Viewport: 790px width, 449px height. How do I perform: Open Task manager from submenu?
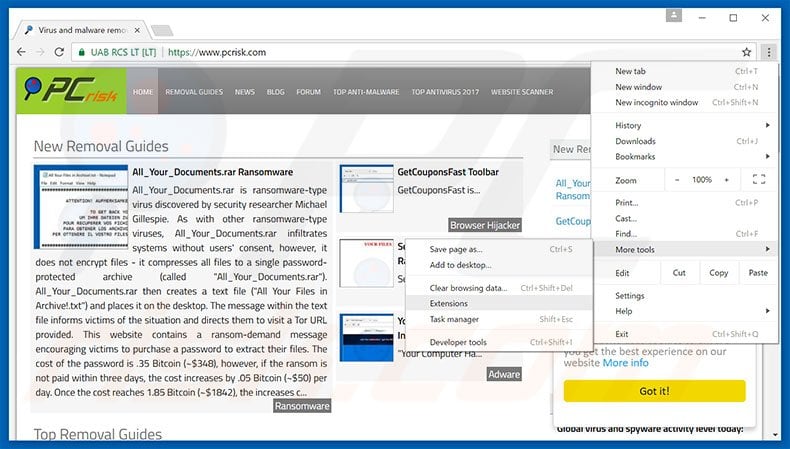click(x=499, y=319)
